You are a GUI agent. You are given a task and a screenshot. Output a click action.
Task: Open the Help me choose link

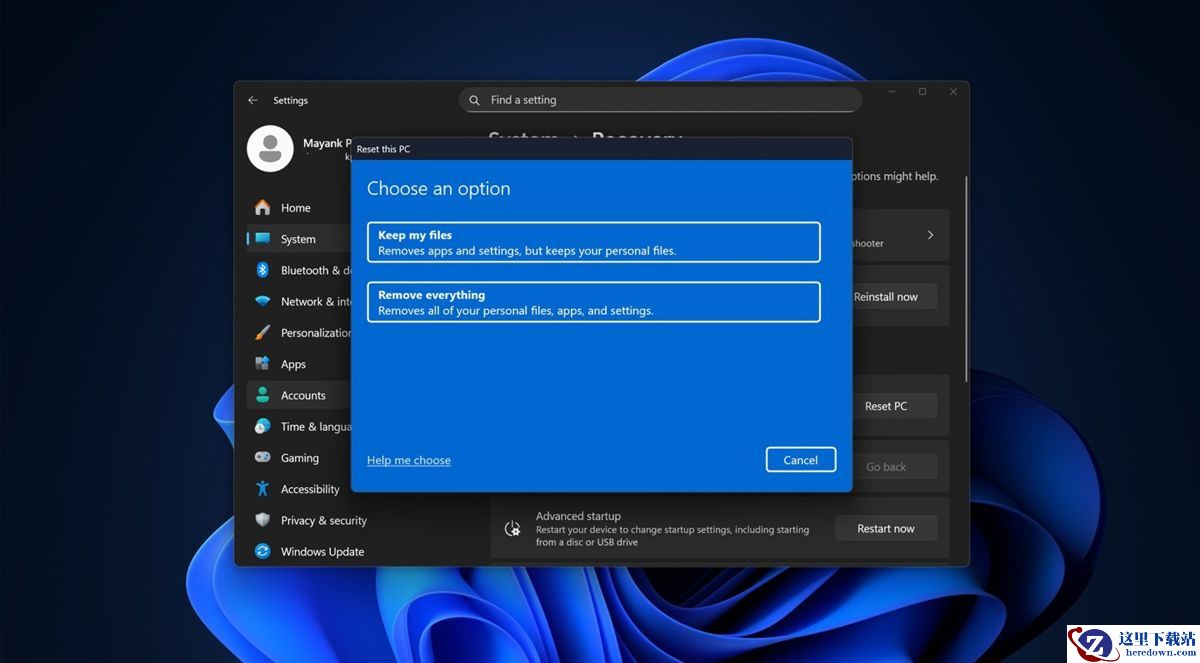tap(409, 460)
